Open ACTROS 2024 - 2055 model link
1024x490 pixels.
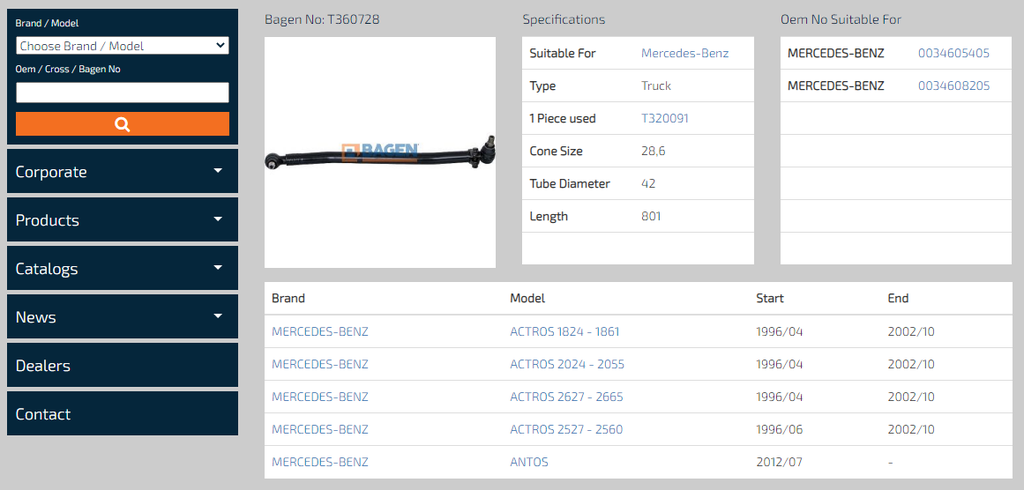(x=567, y=364)
